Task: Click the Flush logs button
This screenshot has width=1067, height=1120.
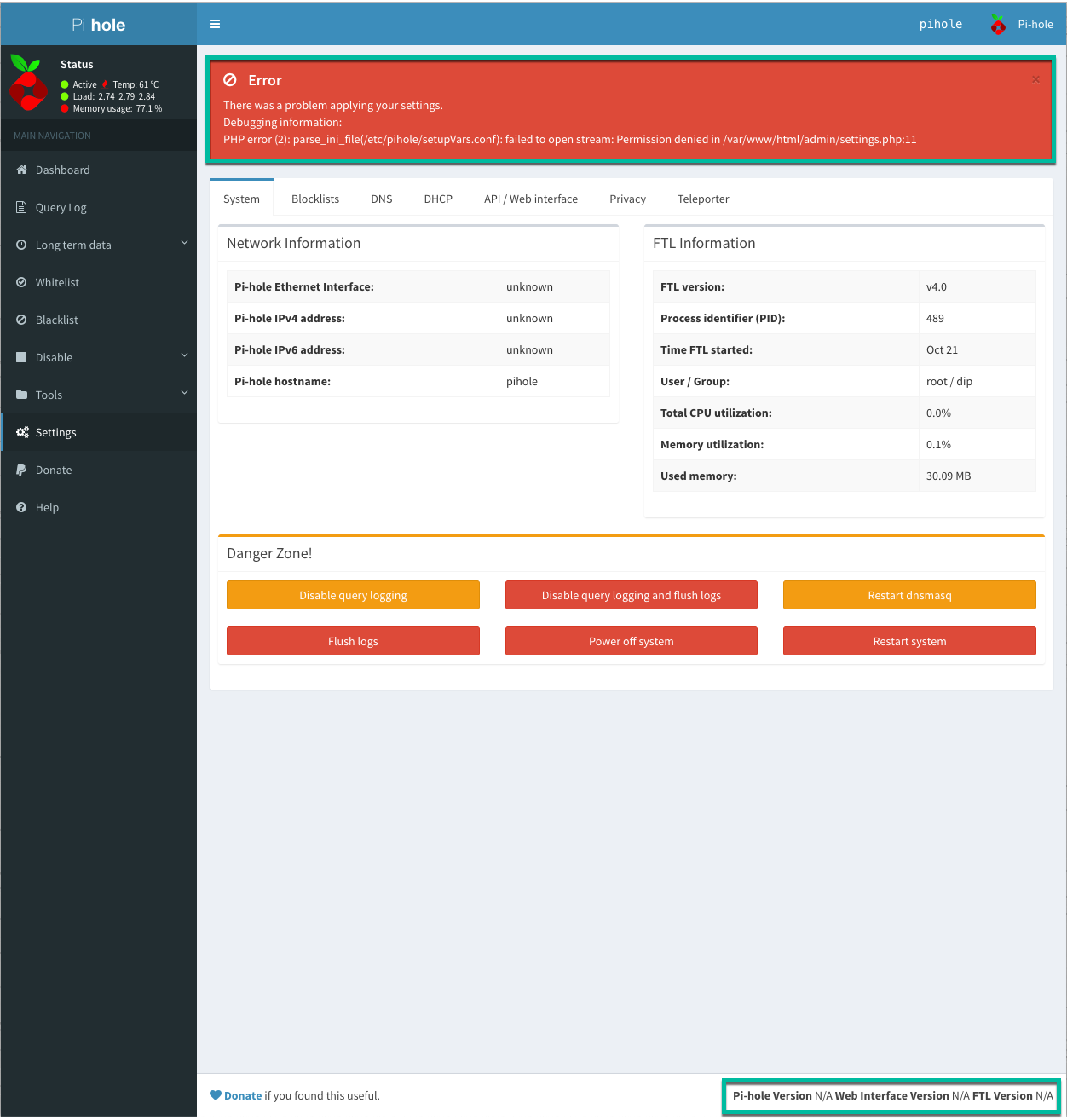Action: click(x=353, y=641)
